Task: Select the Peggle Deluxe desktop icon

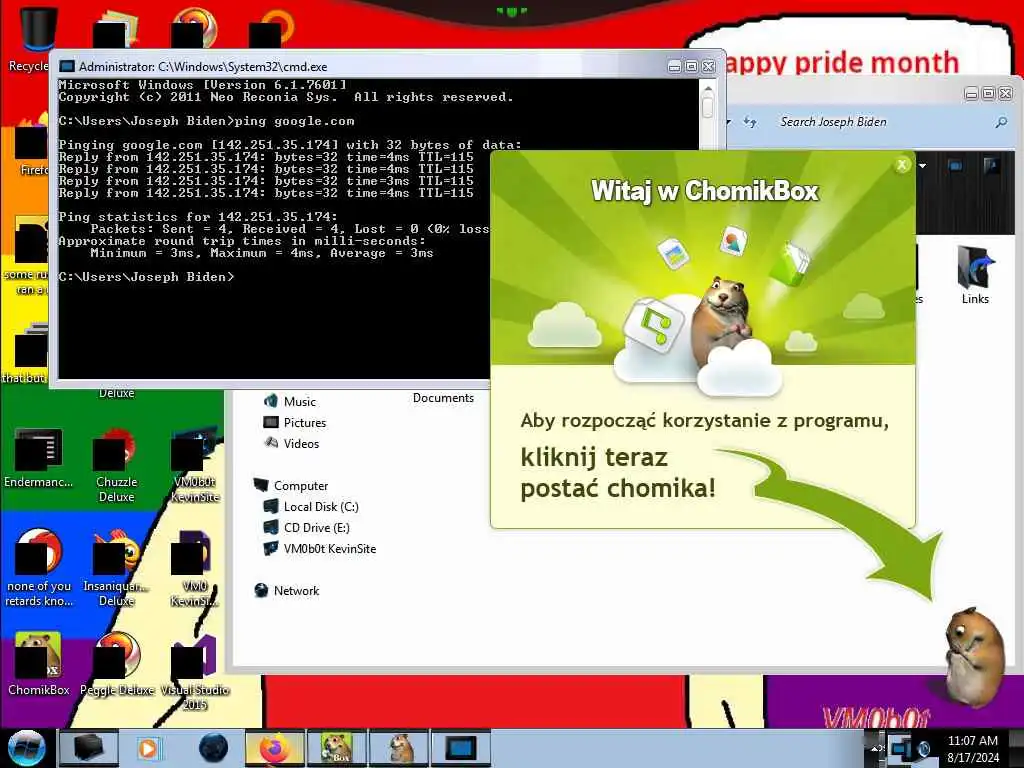Action: tap(117, 664)
